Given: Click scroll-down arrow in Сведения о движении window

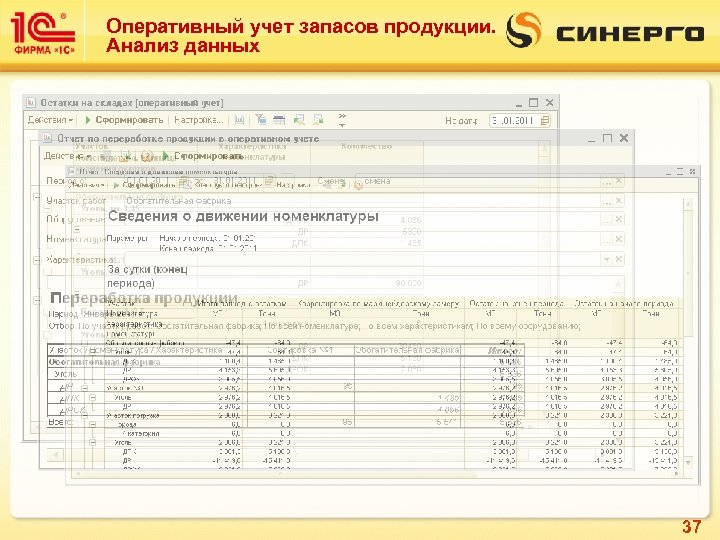Looking at the screenshot, I should coord(688,462).
